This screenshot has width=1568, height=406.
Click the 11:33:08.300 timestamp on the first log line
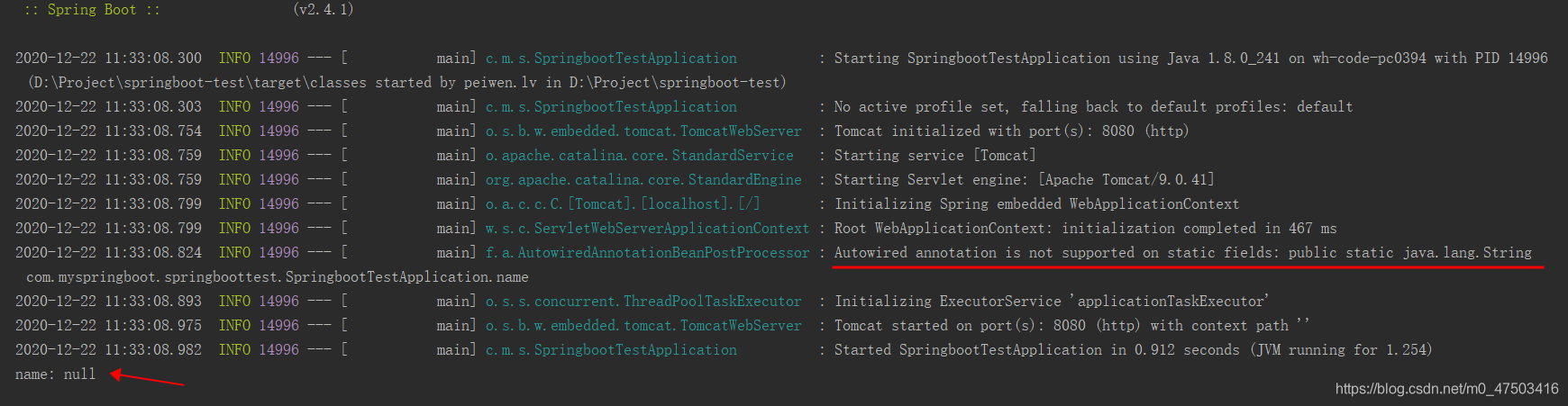coord(153,59)
